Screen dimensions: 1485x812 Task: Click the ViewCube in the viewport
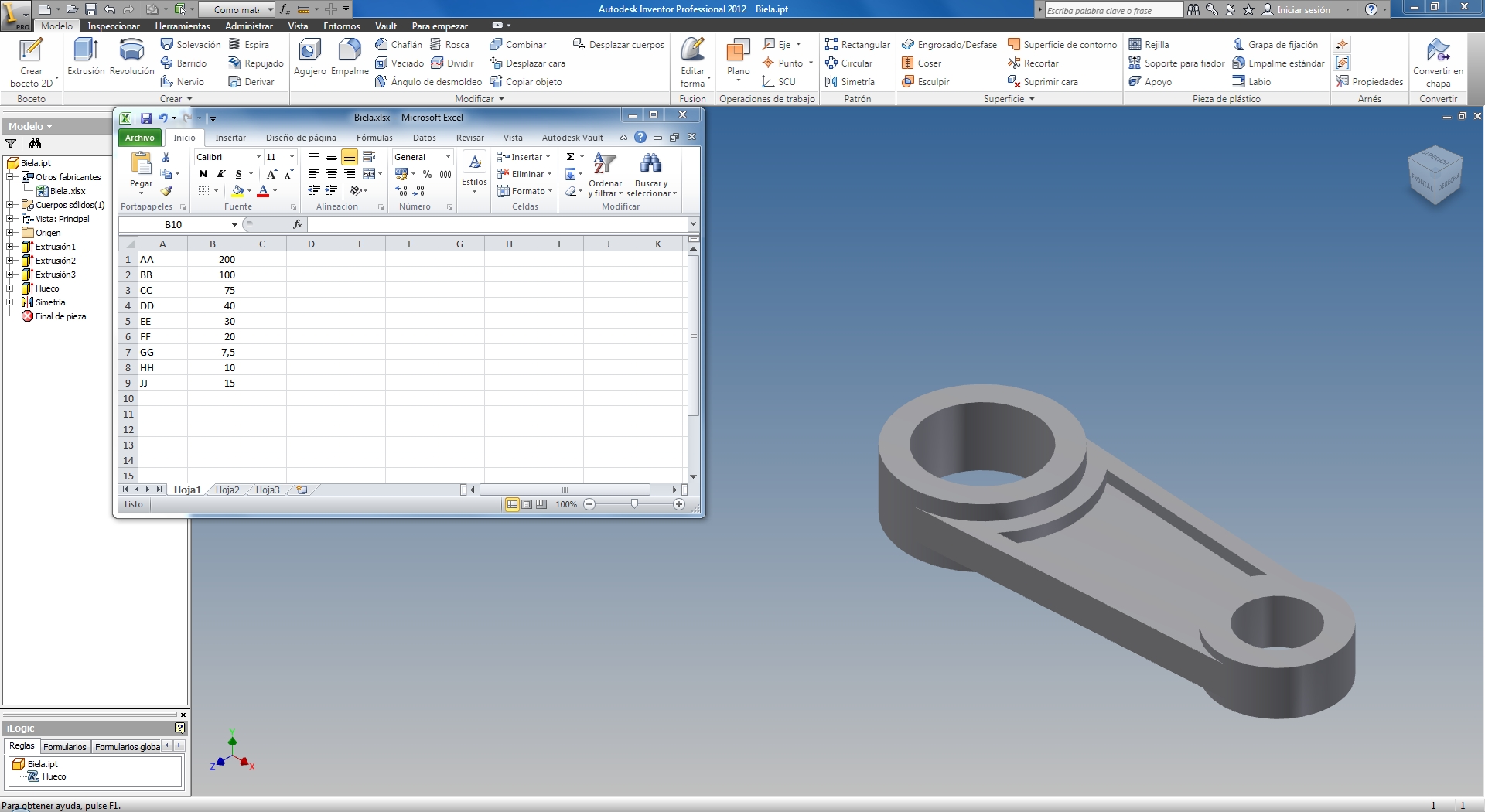coord(1435,175)
